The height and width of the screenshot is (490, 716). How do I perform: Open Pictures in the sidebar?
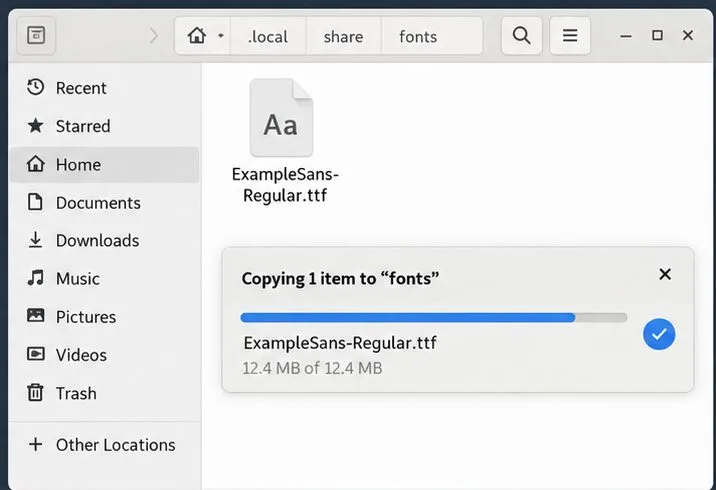pos(105,316)
